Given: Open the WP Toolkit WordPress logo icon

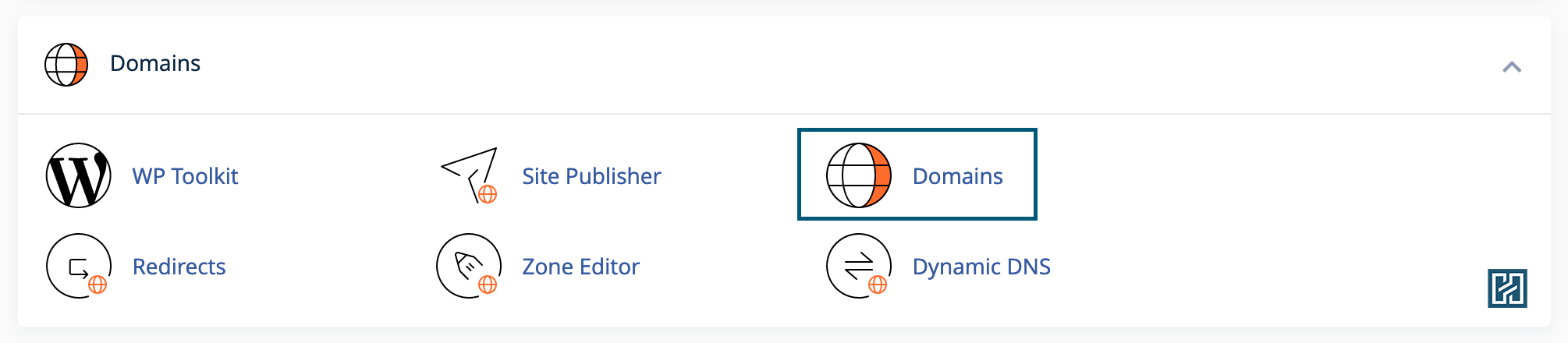Looking at the screenshot, I should pyautogui.click(x=79, y=176).
